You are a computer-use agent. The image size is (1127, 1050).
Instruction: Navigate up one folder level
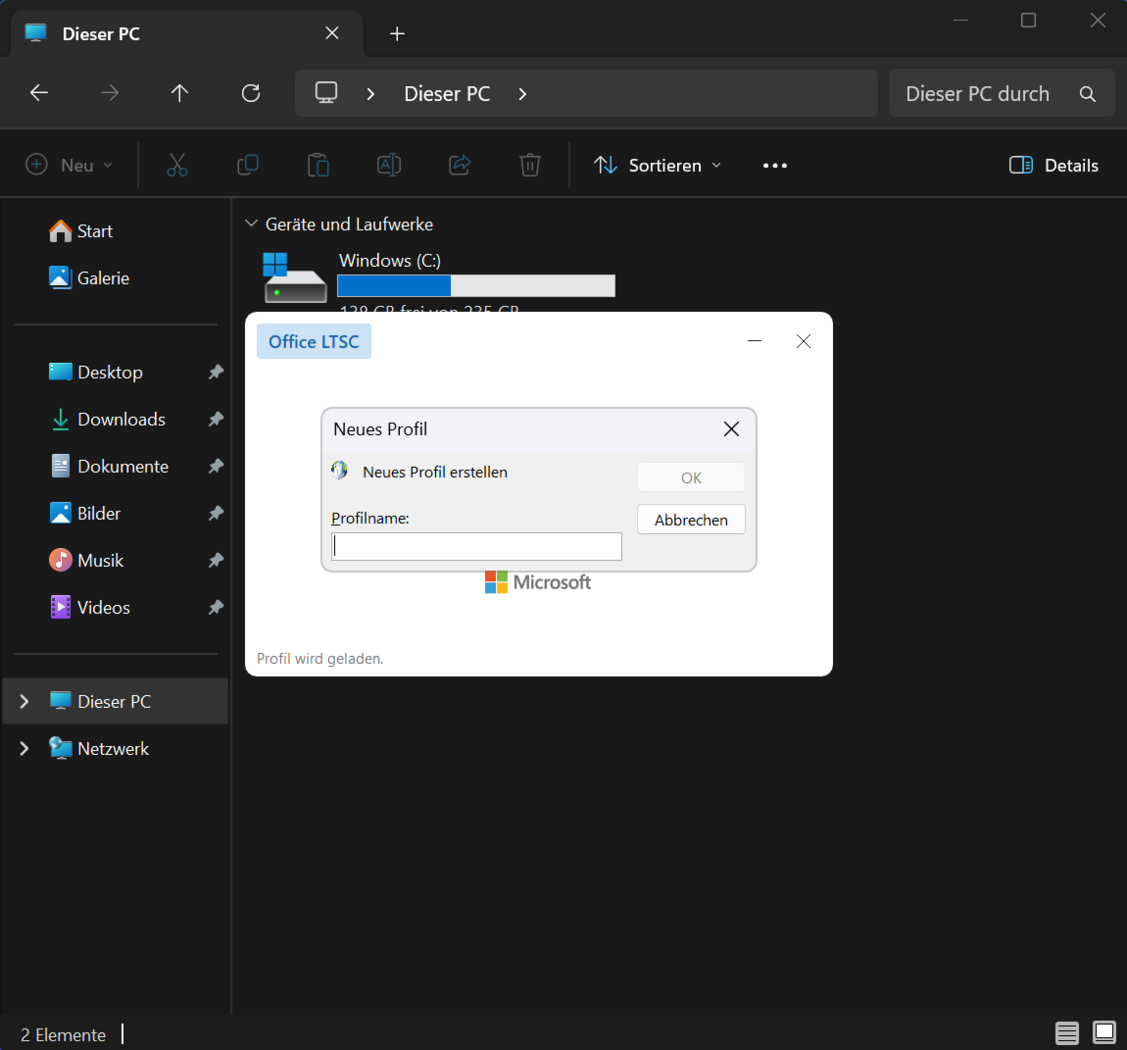click(180, 93)
